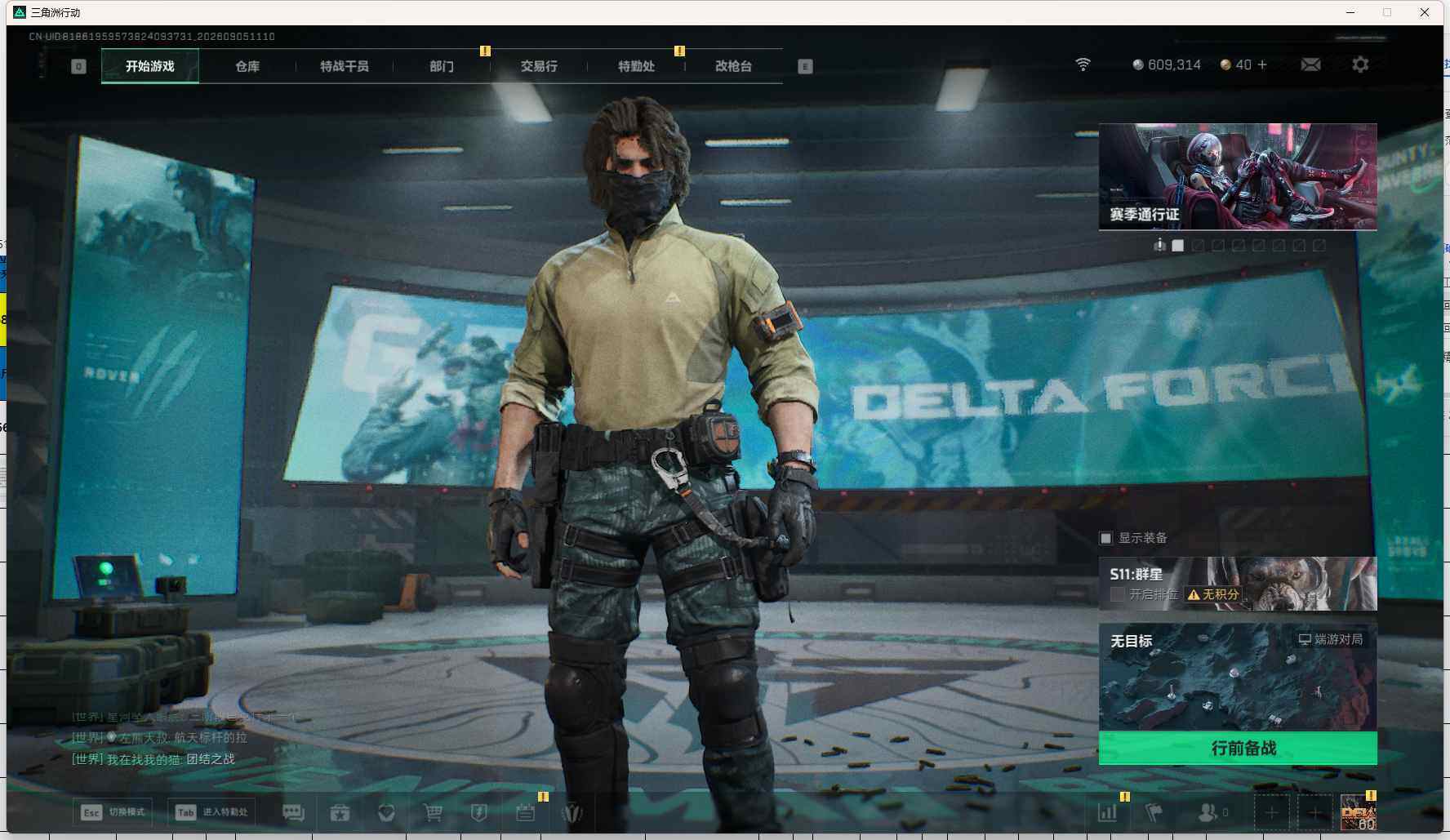Select the first banner page indicator square

tap(1178, 245)
